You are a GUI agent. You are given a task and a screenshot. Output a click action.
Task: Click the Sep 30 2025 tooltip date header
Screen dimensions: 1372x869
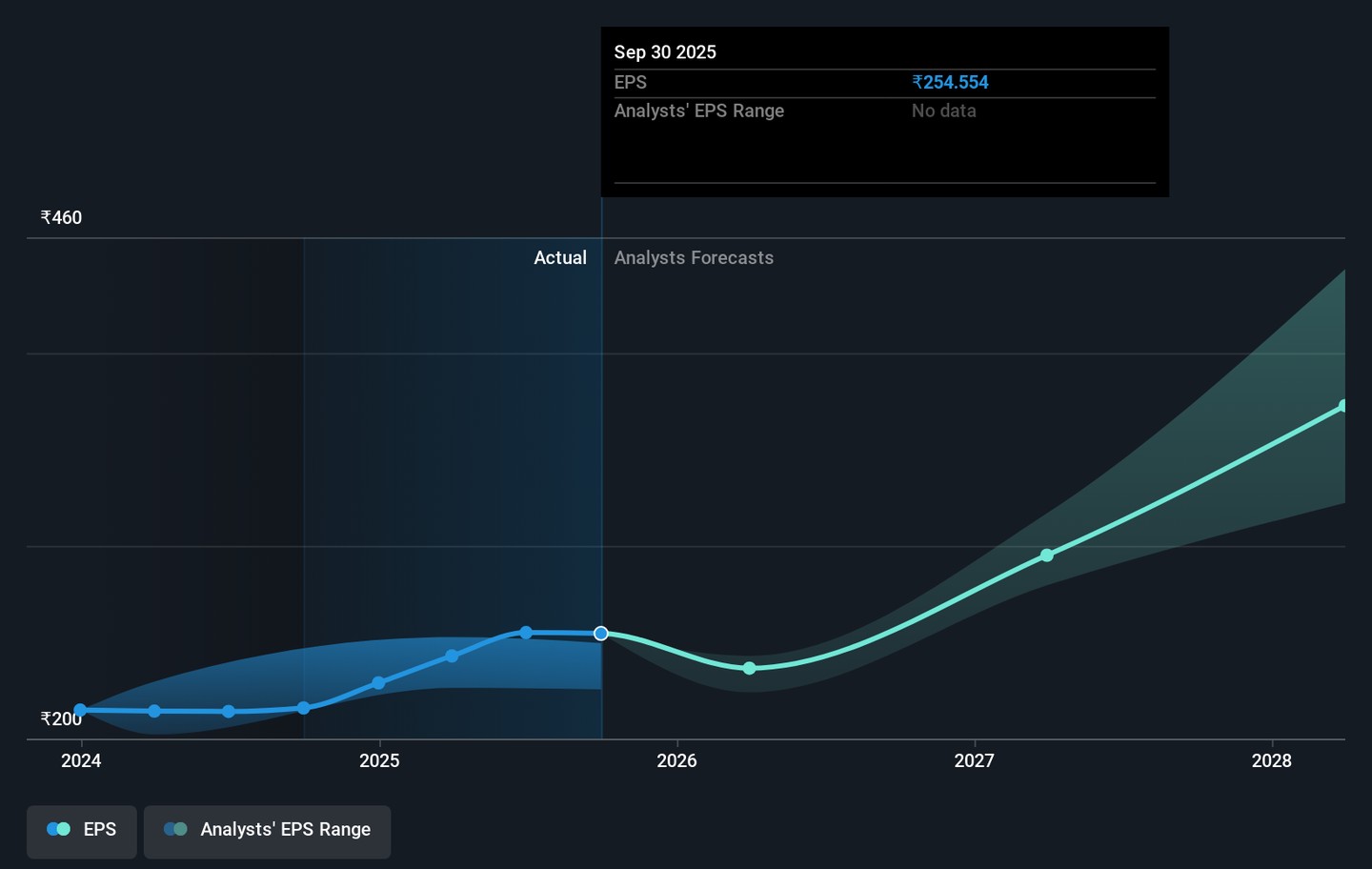click(x=665, y=52)
